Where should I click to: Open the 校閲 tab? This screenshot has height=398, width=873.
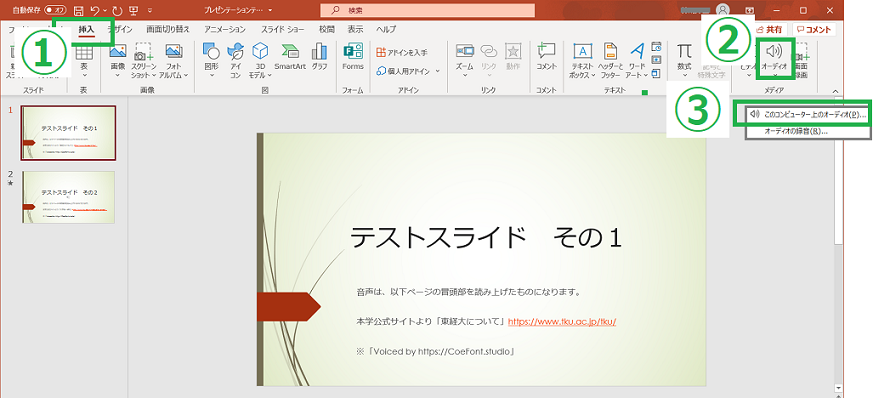point(327,30)
